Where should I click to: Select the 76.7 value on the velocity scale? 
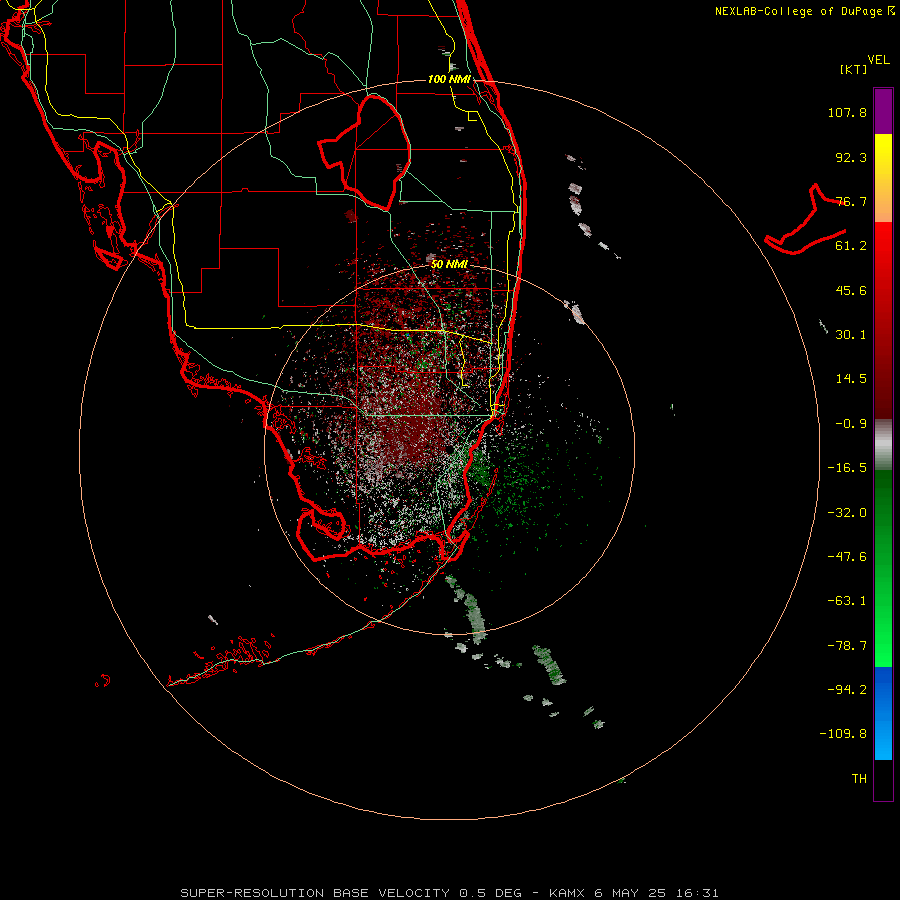click(851, 201)
